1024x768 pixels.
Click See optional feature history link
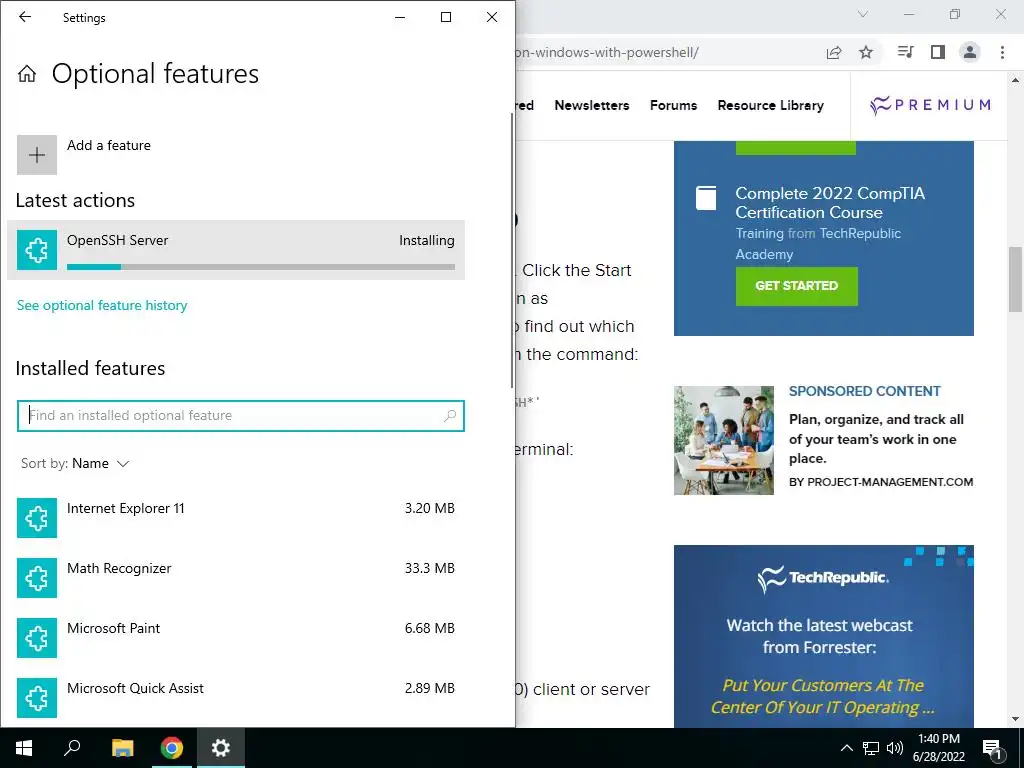(102, 305)
